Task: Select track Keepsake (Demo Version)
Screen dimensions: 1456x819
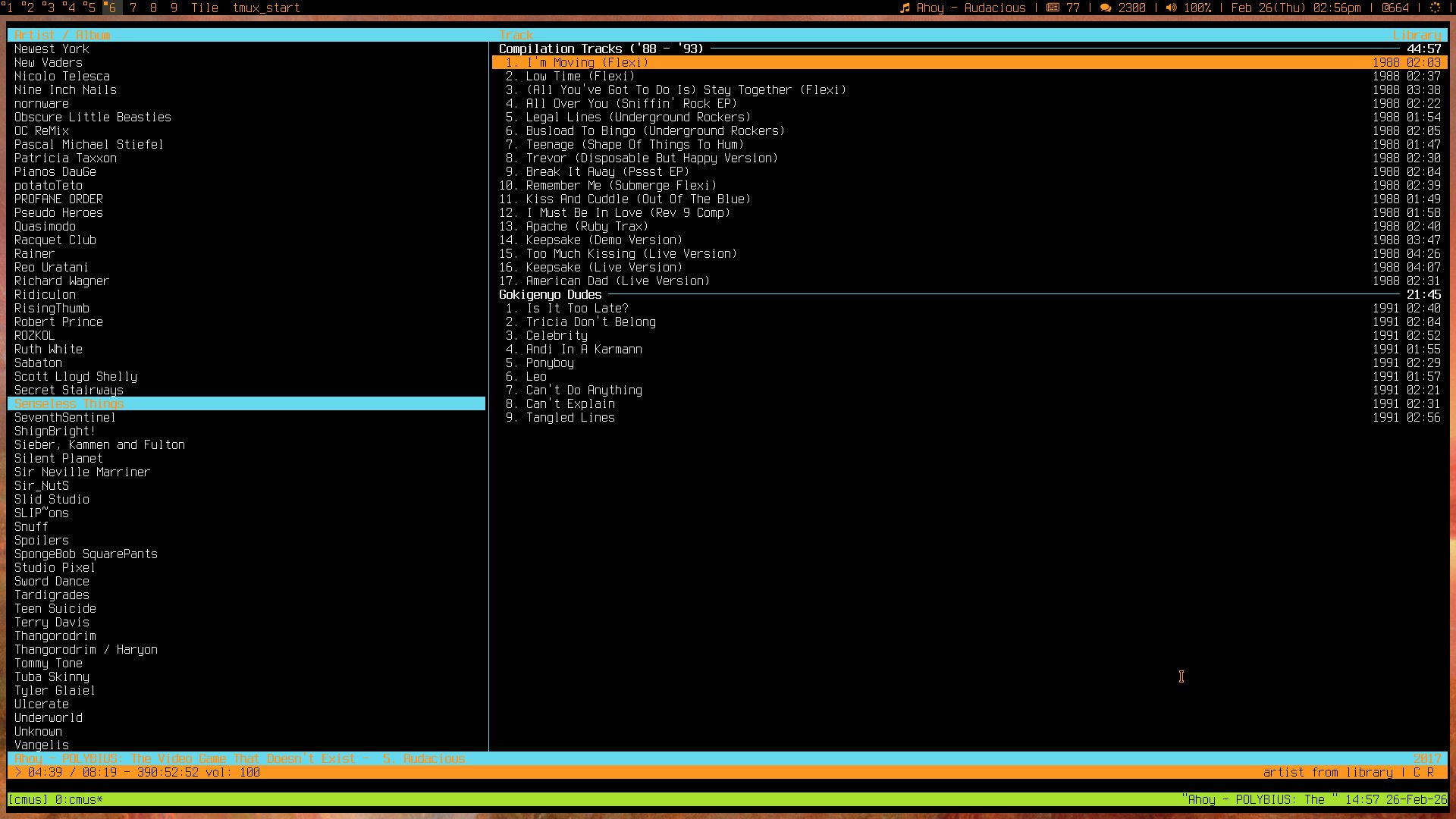Action: pyautogui.click(x=970, y=240)
